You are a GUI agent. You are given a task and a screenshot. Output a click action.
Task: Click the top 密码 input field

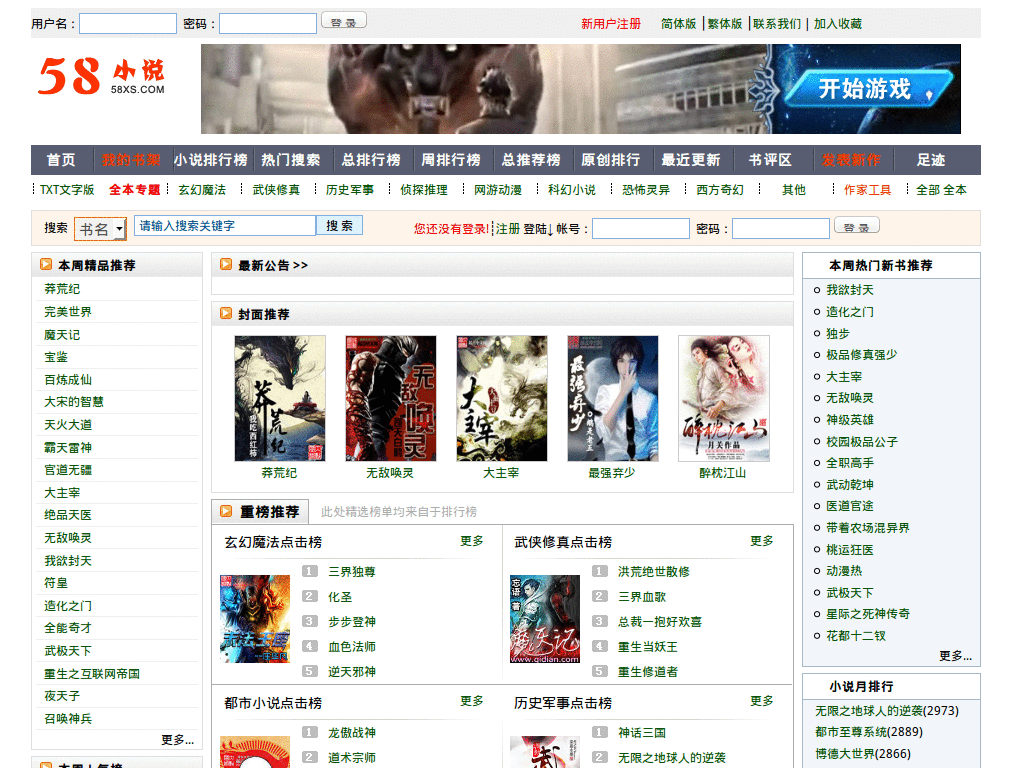click(x=268, y=24)
